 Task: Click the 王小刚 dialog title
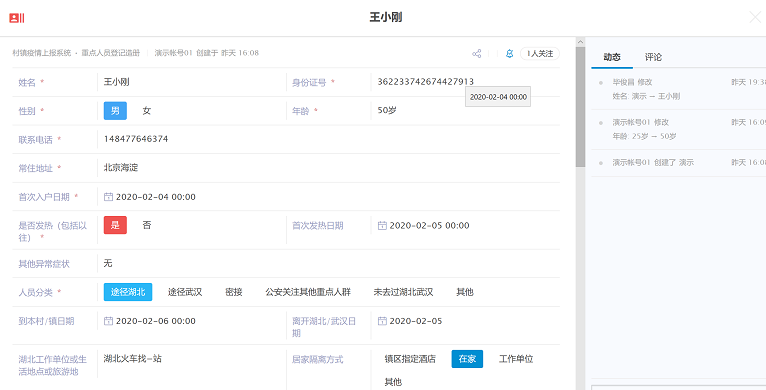coord(385,18)
